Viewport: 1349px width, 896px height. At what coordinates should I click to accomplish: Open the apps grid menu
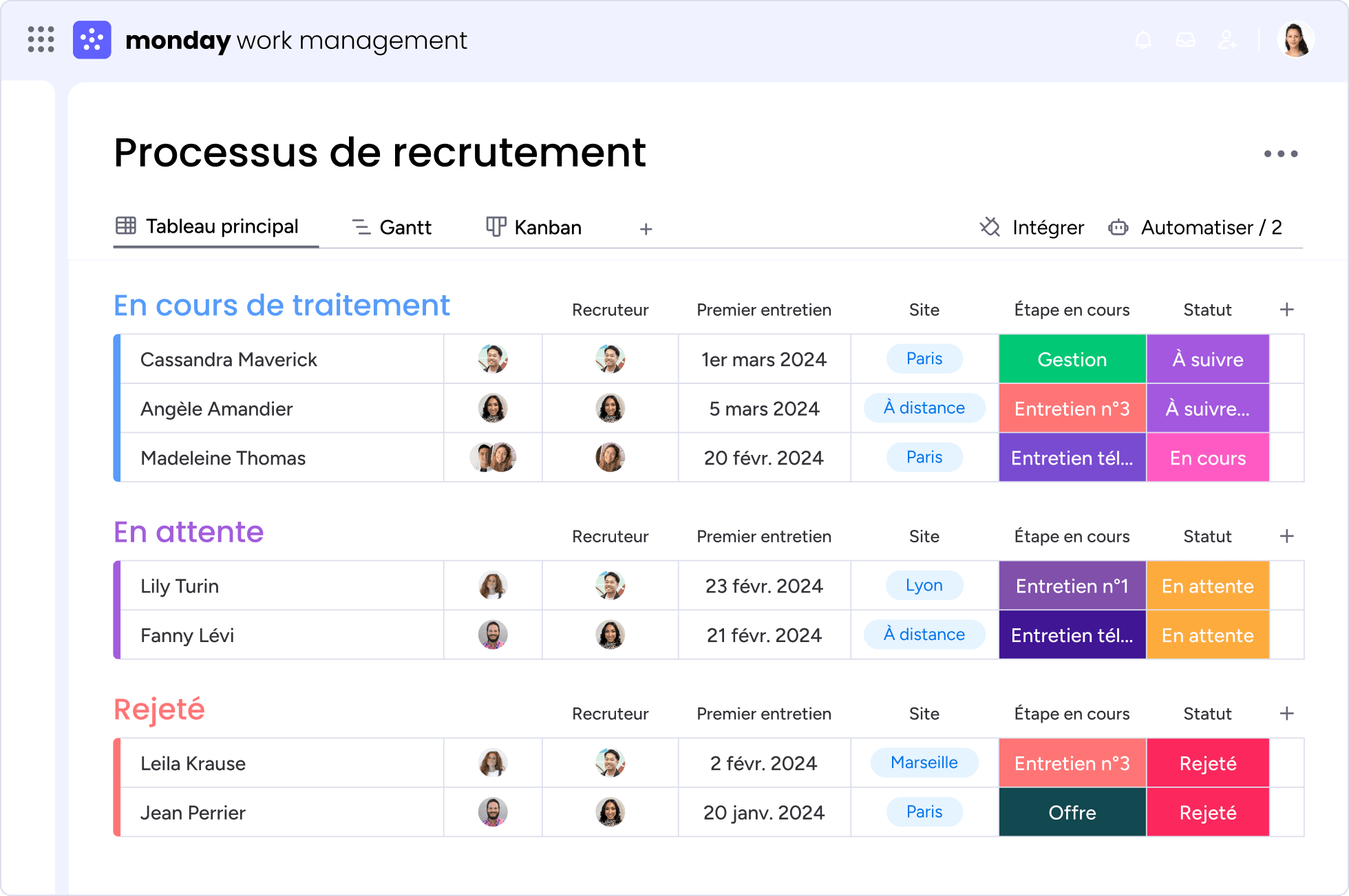[x=41, y=40]
